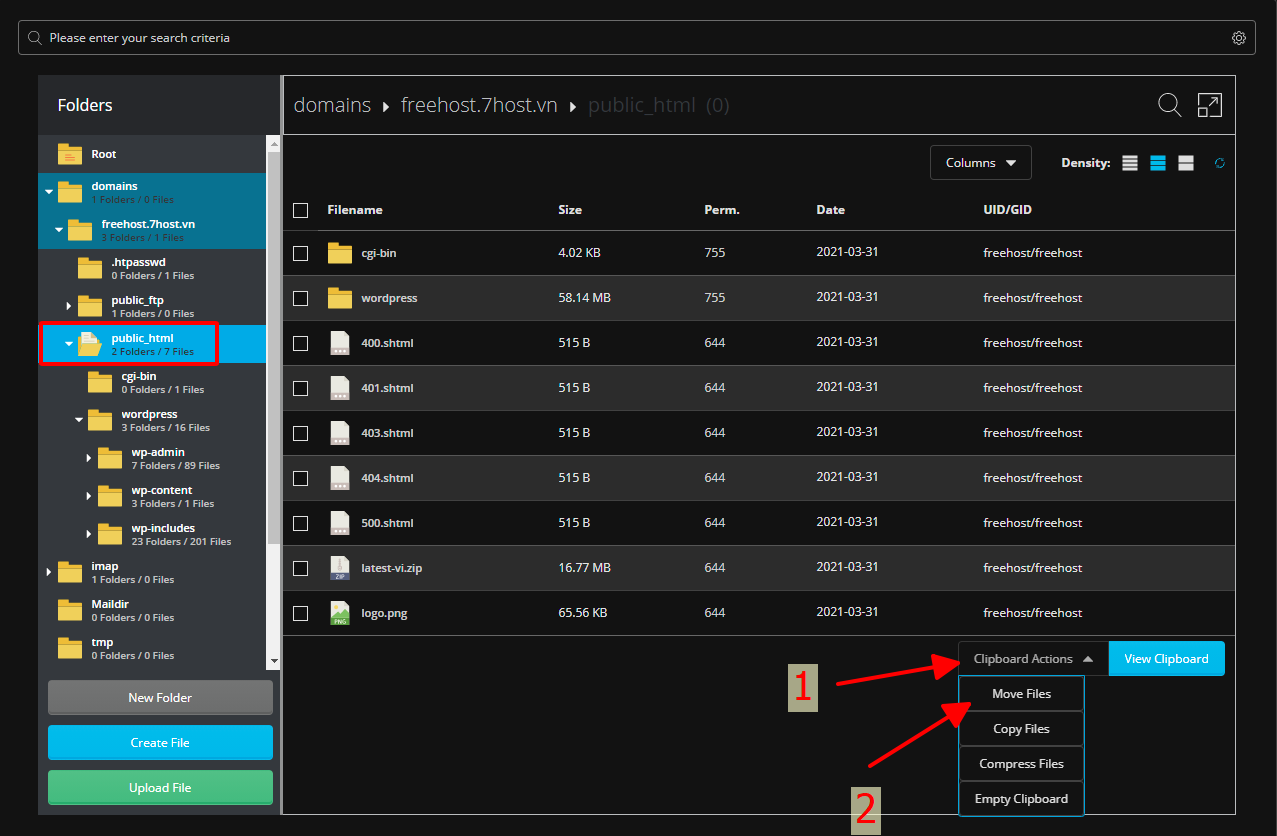1277x836 pixels.
Task: Collapse the public_html tree arrow
Action: [x=68, y=344]
